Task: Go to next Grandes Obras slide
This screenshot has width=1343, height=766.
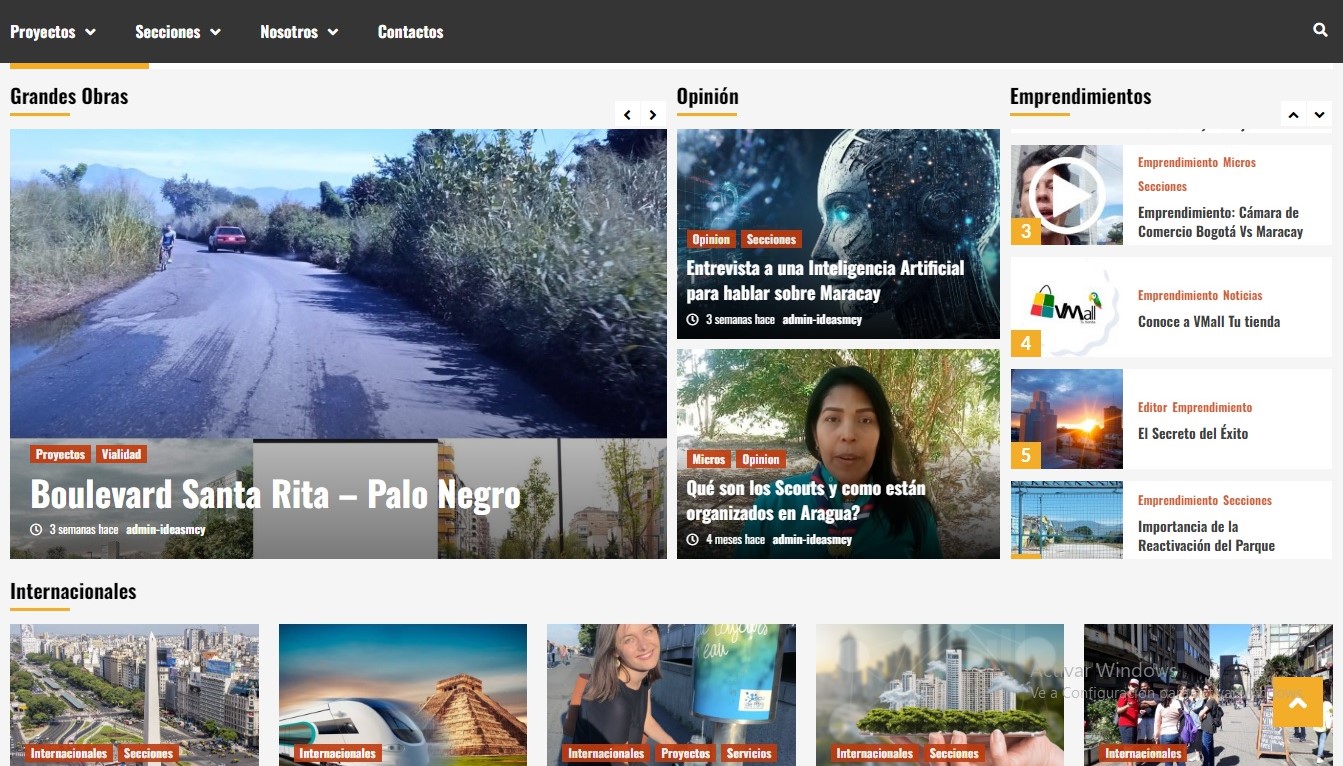Action: coord(653,115)
